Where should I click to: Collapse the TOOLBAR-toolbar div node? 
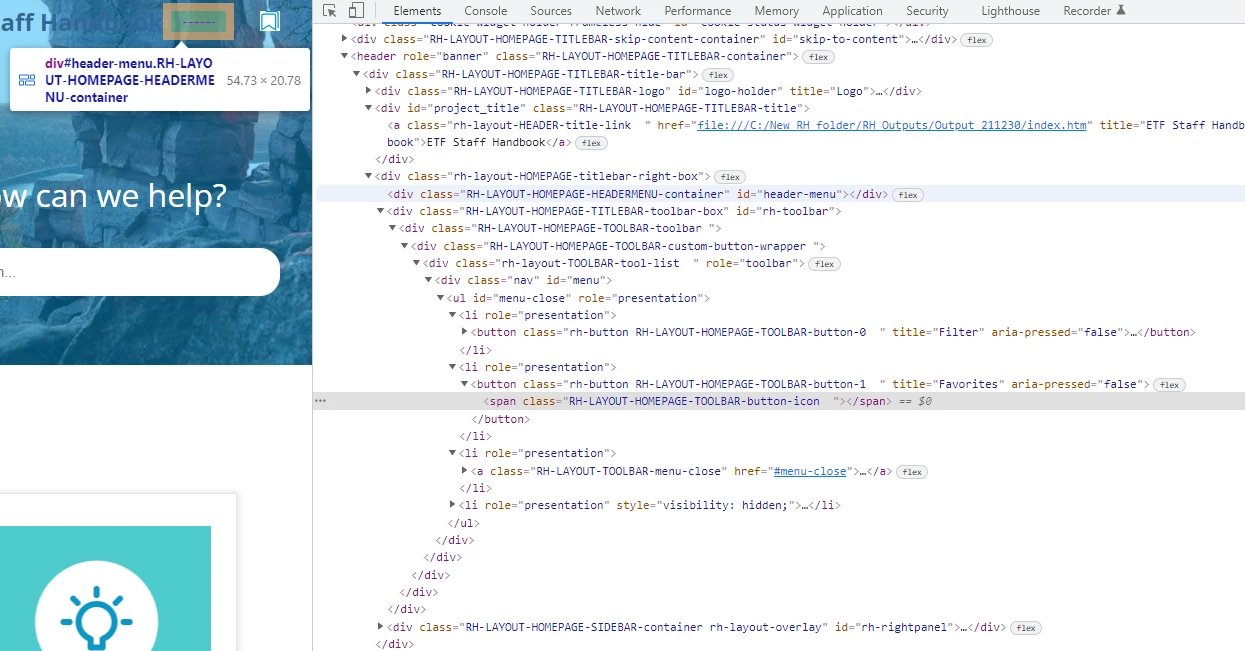[393, 229]
